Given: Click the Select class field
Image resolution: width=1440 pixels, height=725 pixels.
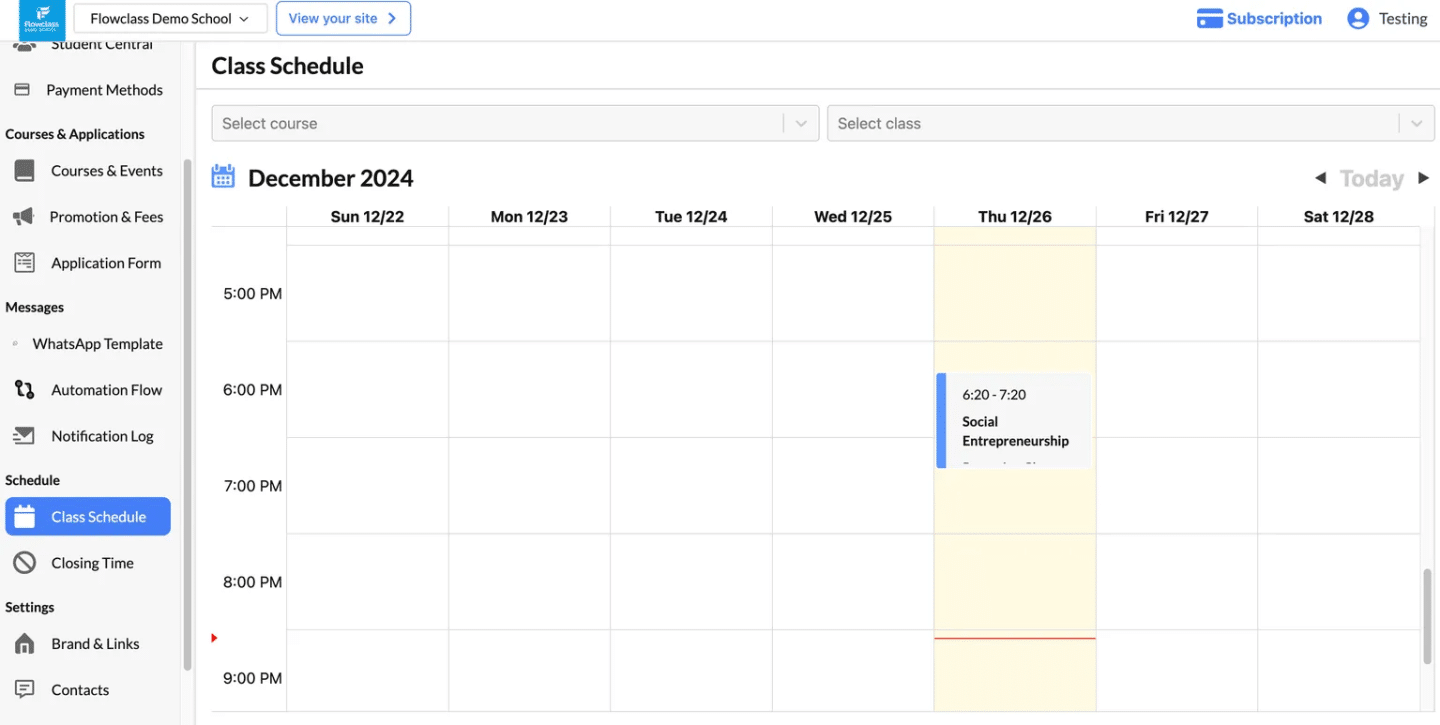Looking at the screenshot, I should click(1131, 124).
